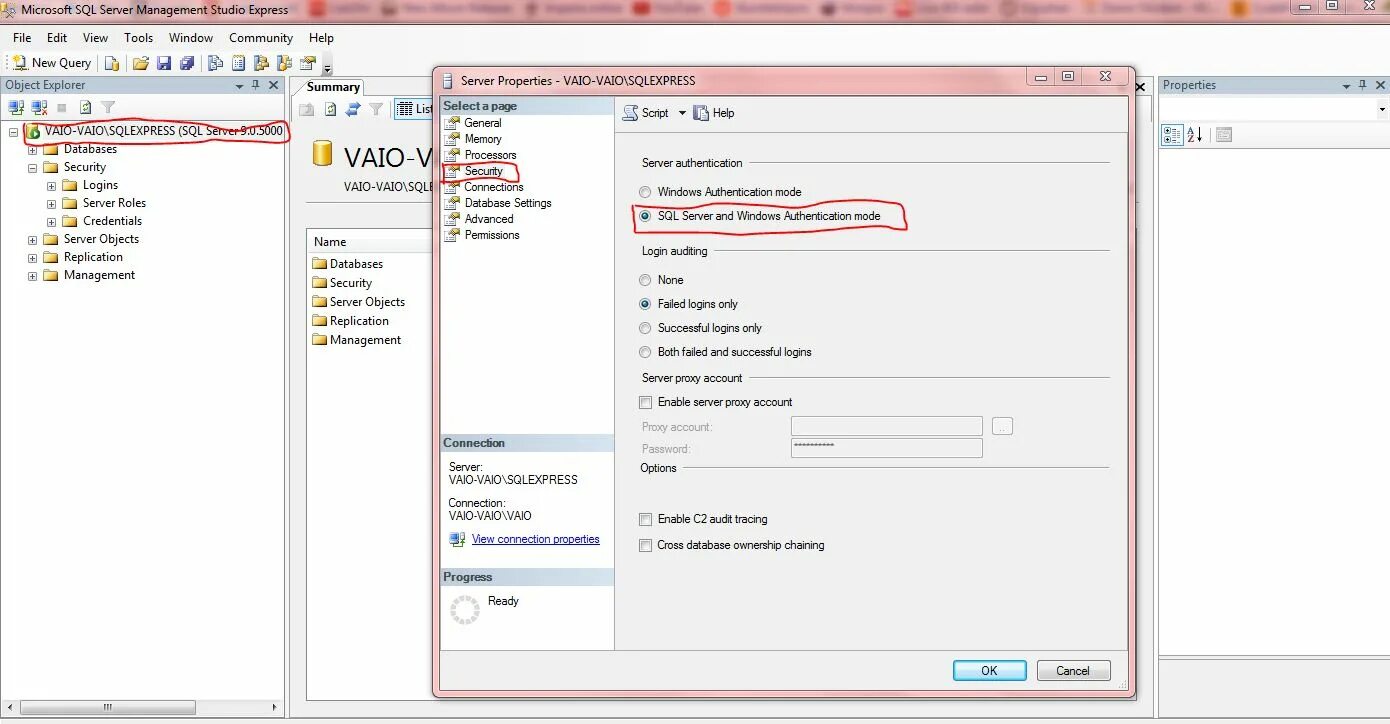This screenshot has height=724, width=1390.
Task: Click the Up folder icon in Summary toolbar
Action: (307, 109)
